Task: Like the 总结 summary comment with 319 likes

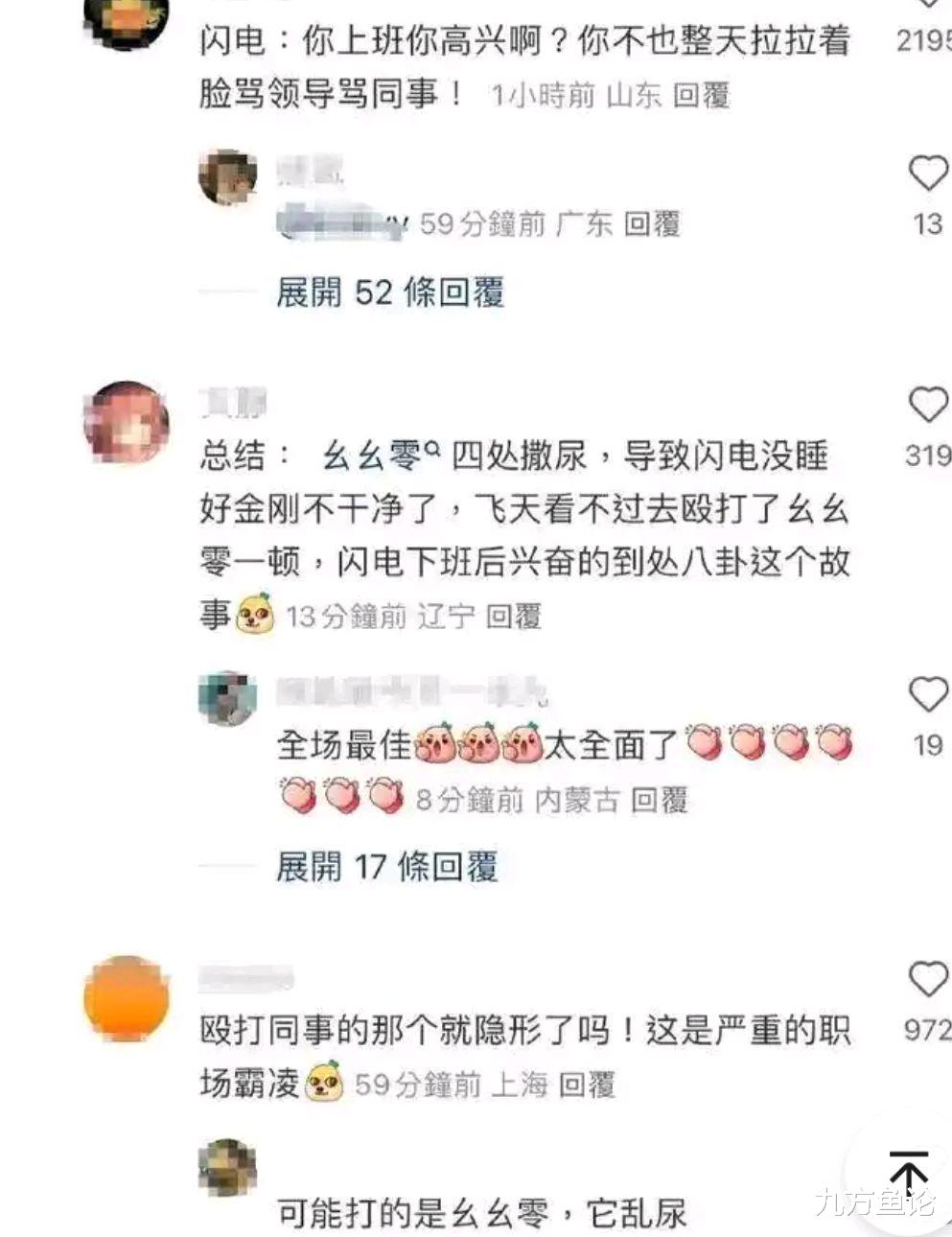Action: [x=927, y=406]
